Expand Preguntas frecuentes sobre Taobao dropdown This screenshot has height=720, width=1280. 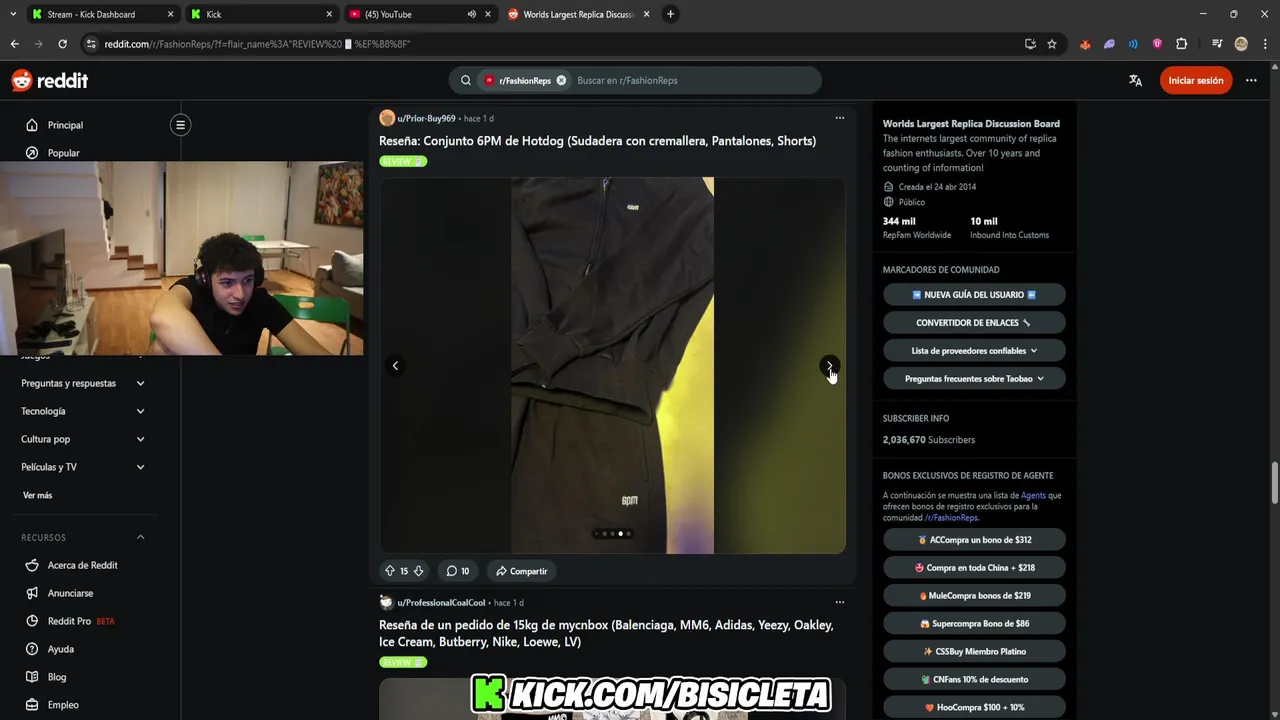[x=974, y=379]
